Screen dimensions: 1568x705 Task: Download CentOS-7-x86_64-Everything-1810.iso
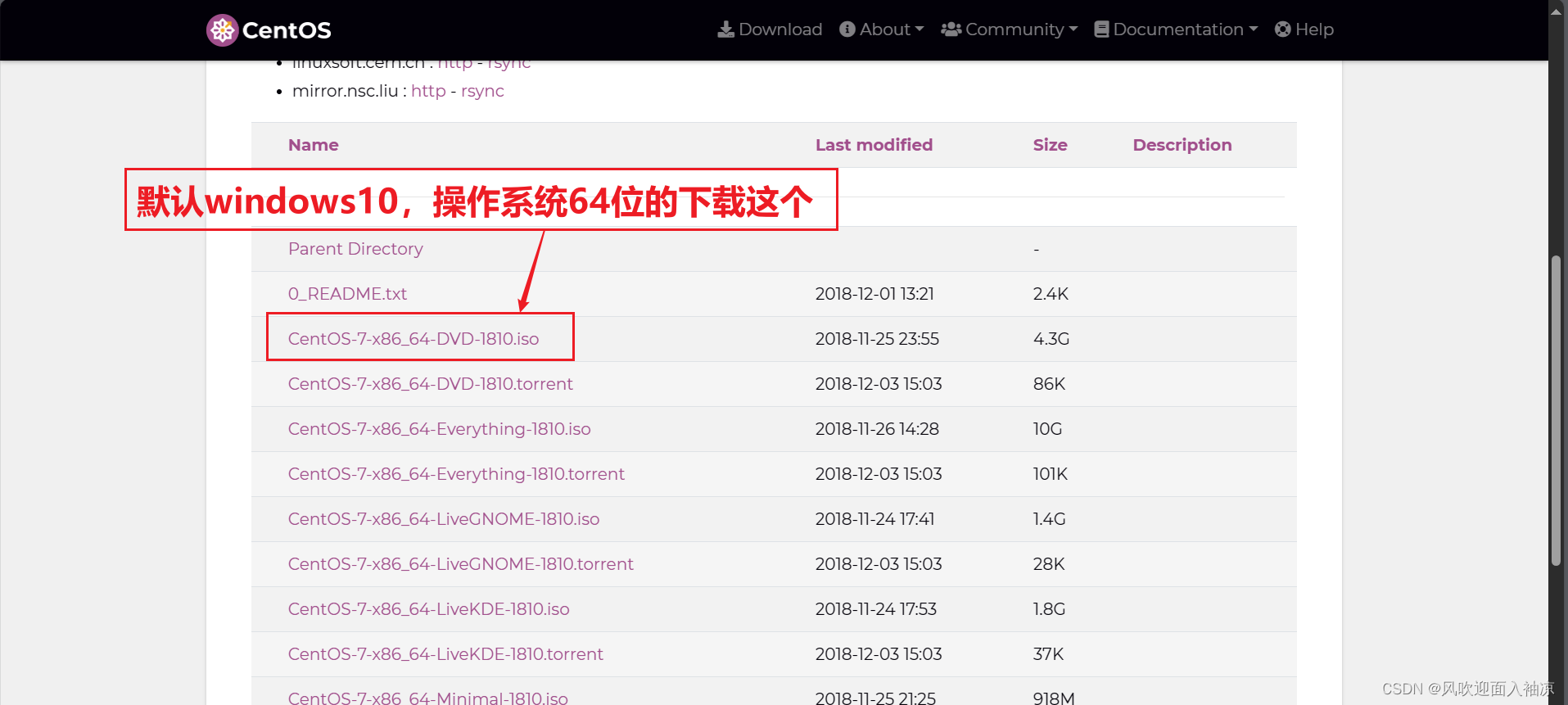[440, 429]
